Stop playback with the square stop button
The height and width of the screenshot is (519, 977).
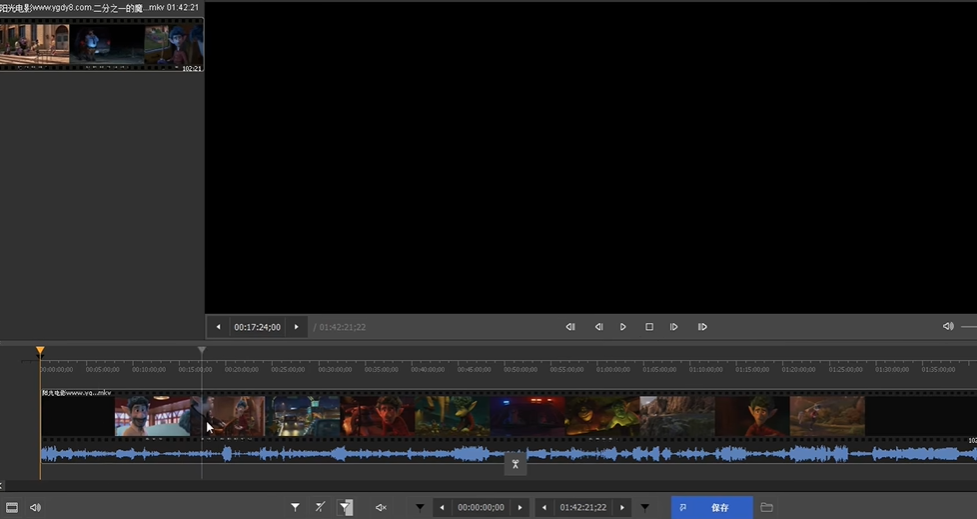[649, 326]
